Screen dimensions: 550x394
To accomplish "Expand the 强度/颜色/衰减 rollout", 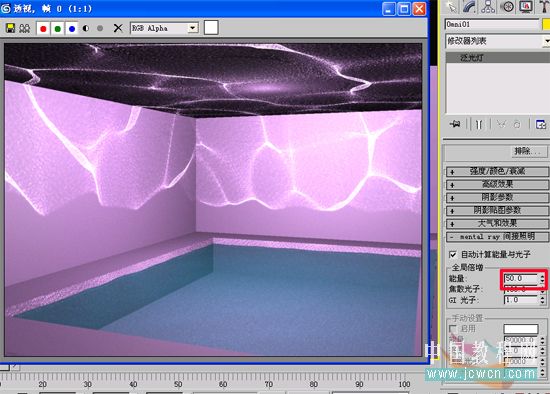I will 497,171.
